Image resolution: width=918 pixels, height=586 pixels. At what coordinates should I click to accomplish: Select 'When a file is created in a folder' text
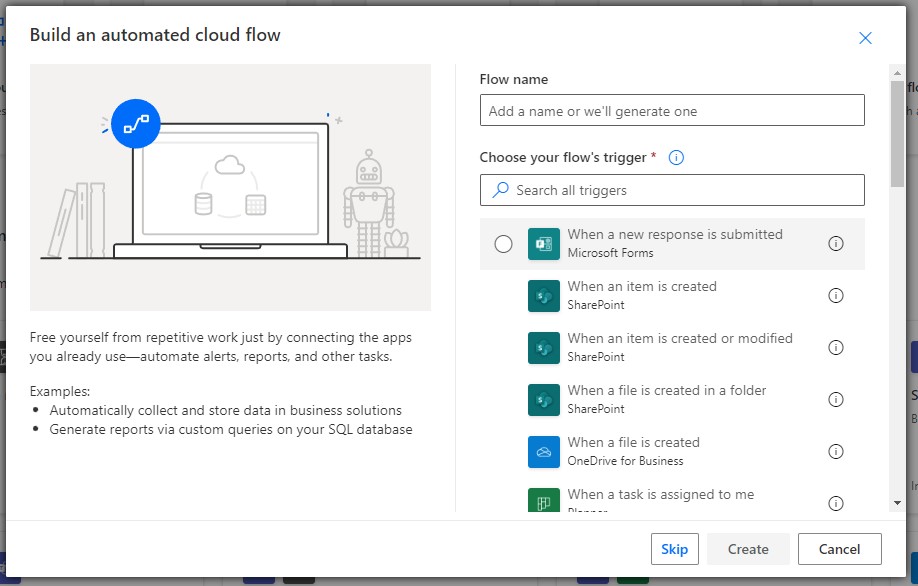666,390
